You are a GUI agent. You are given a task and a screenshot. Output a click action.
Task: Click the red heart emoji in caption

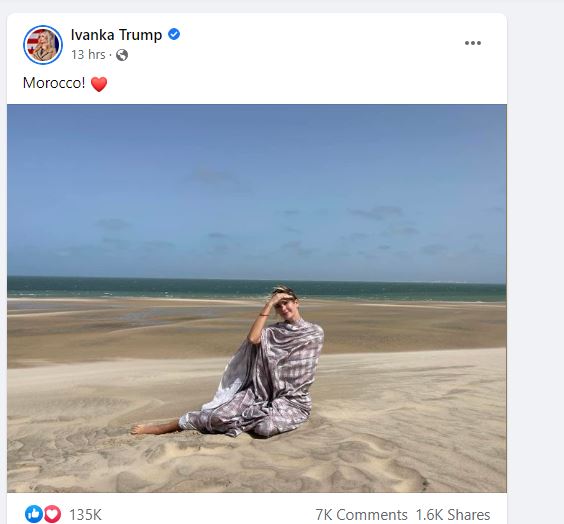tap(99, 84)
